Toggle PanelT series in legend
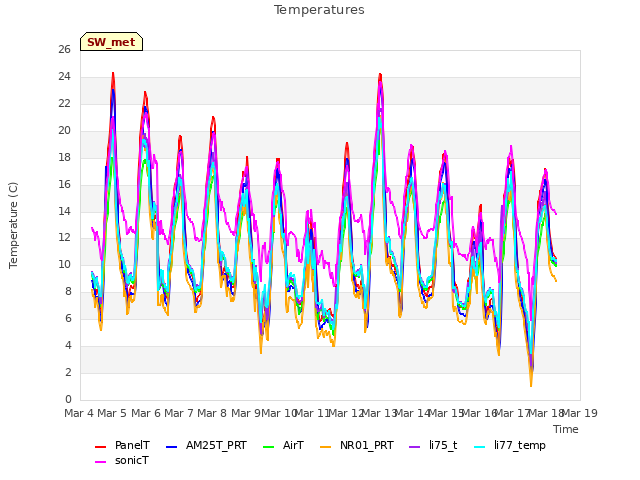The image size is (640, 480). click(x=122, y=445)
